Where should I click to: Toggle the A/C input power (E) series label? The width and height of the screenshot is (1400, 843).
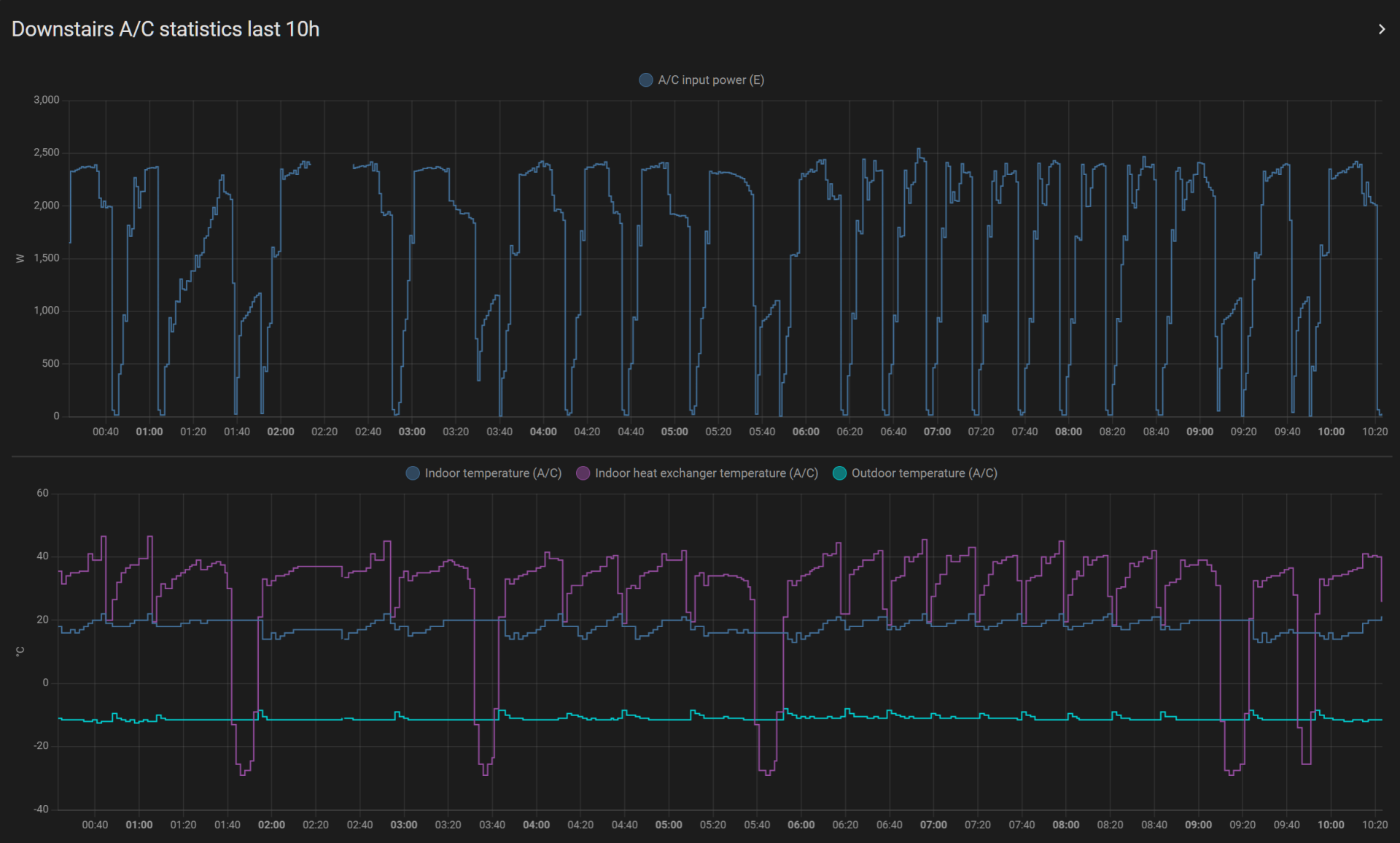coord(710,80)
